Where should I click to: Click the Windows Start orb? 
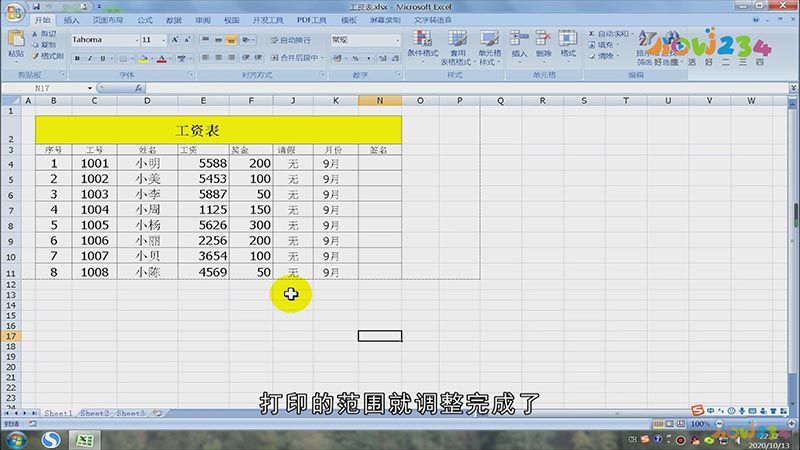pyautogui.click(x=16, y=440)
